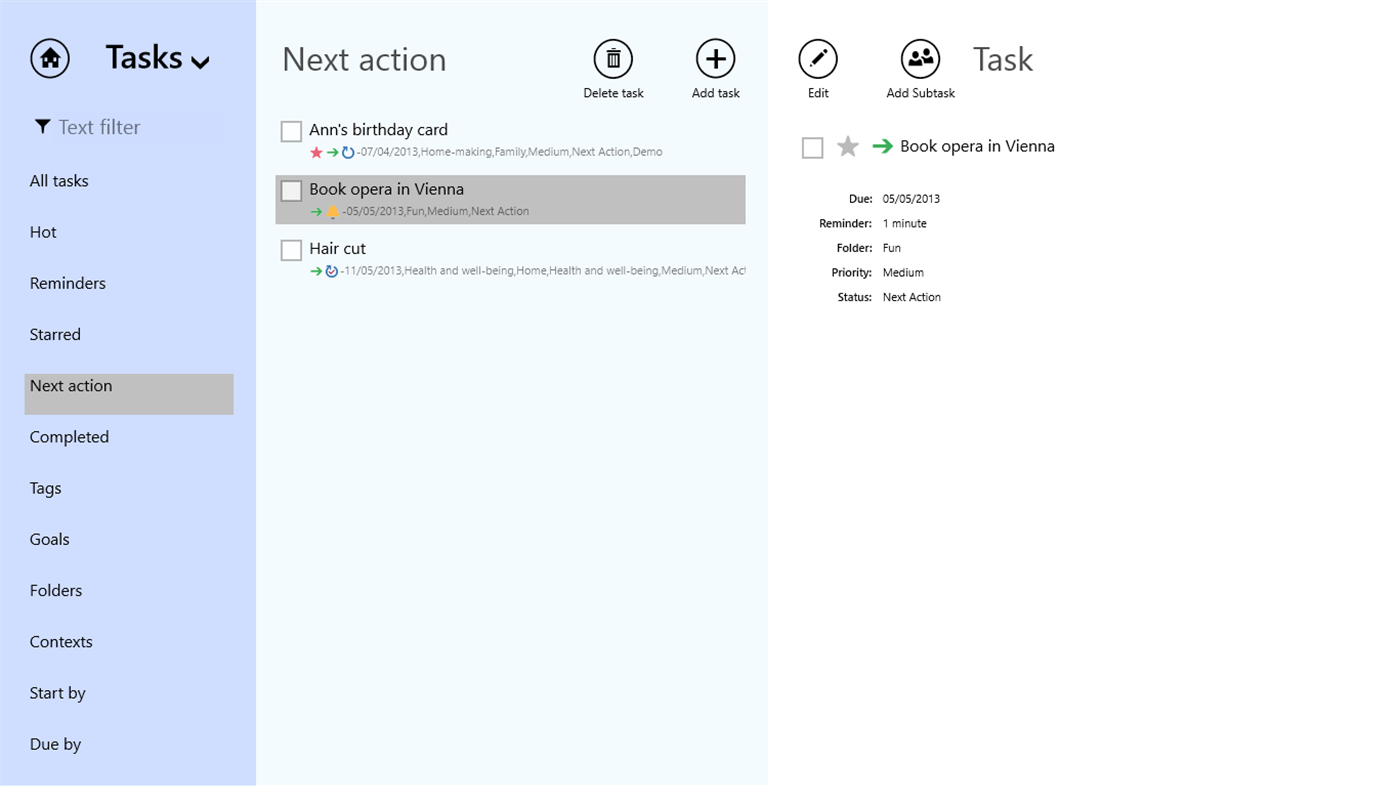Click green arrow in task detail header

882,146
